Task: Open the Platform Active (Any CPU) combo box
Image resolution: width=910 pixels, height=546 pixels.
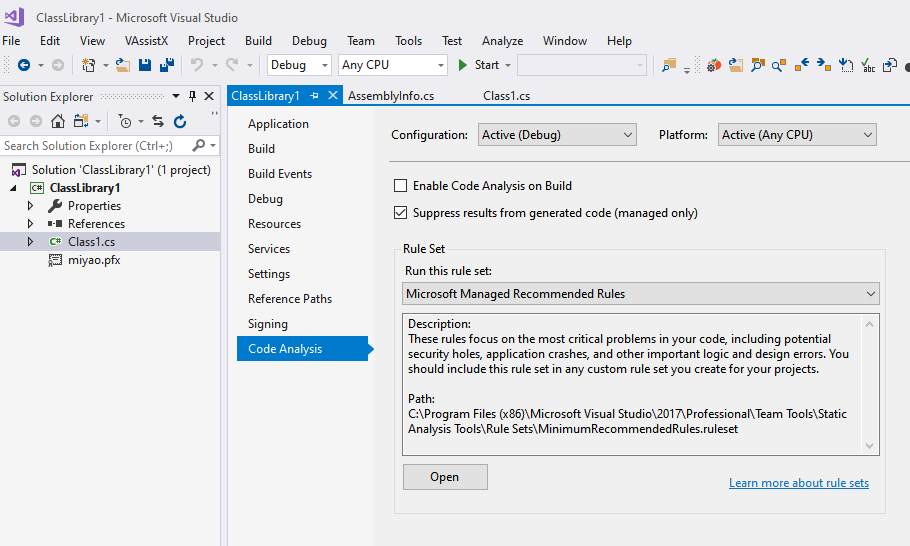Action: pyautogui.click(x=797, y=135)
